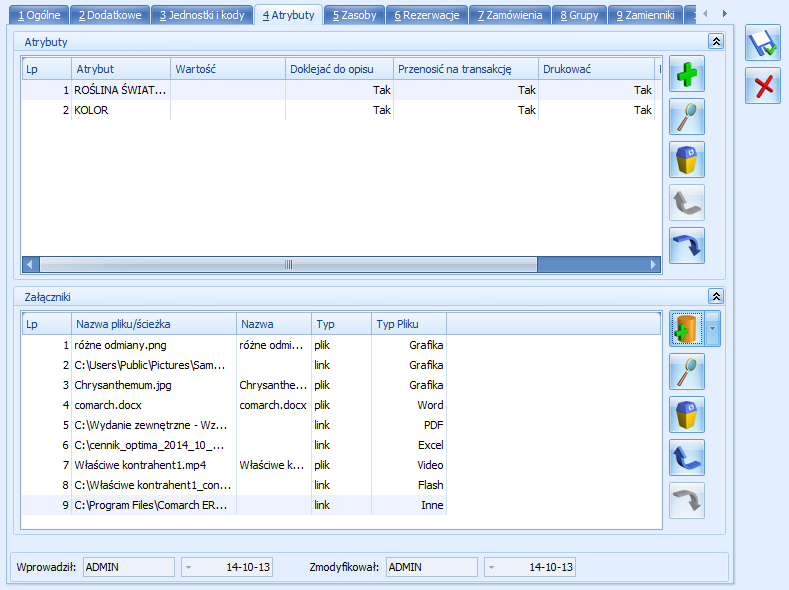Open the 3 Jednostki i kody tab
Viewport: 789px width, 590px height.
[x=202, y=15]
